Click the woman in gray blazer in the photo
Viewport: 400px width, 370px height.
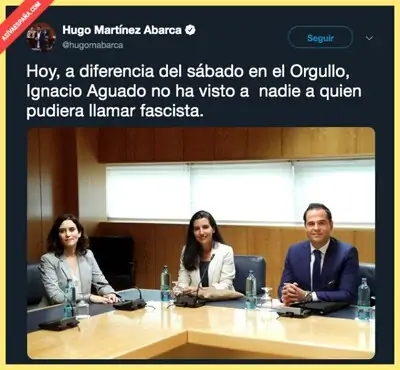pos(74,261)
